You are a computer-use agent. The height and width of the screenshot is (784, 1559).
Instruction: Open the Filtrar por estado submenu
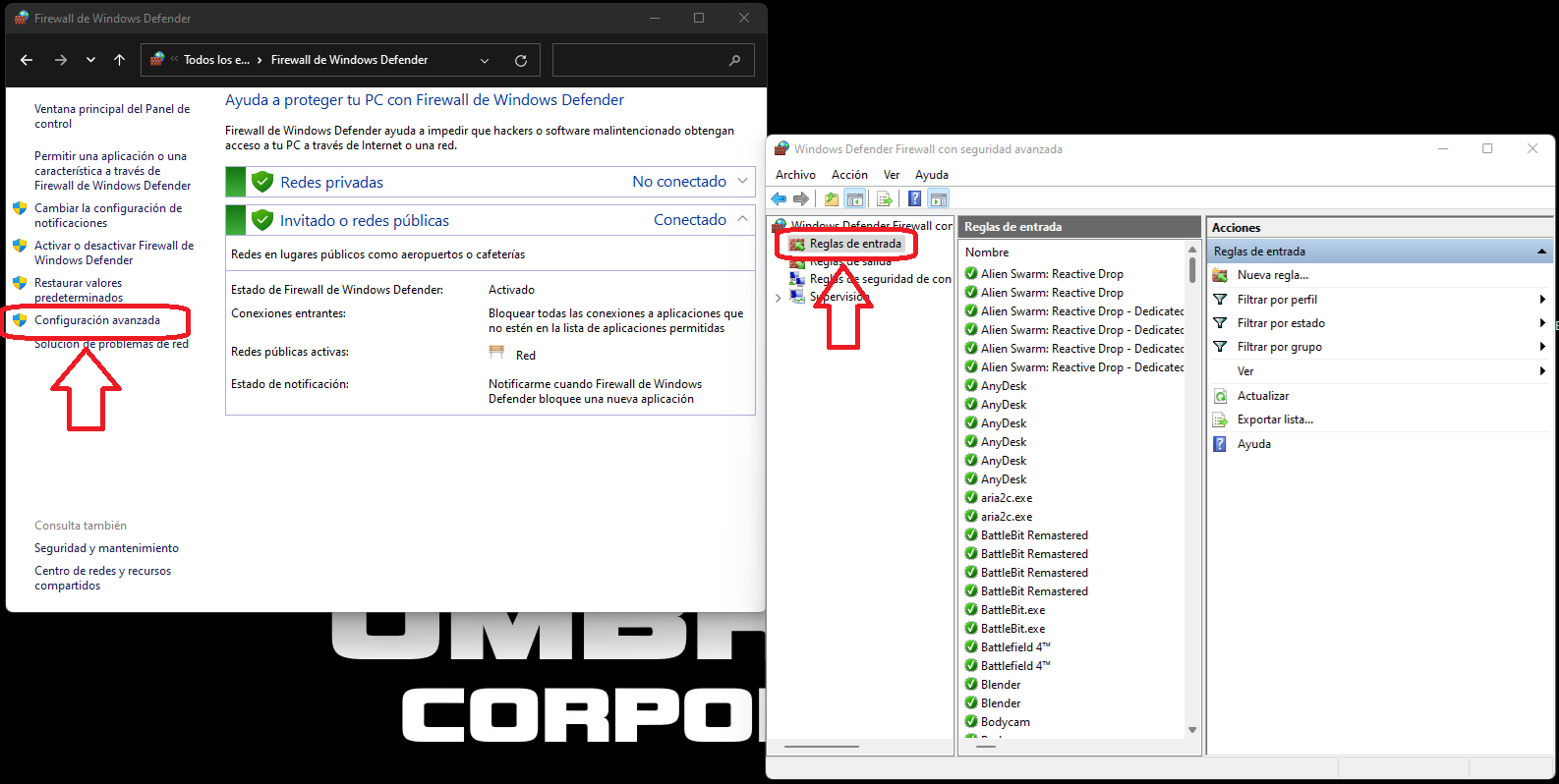[x=1380, y=323]
